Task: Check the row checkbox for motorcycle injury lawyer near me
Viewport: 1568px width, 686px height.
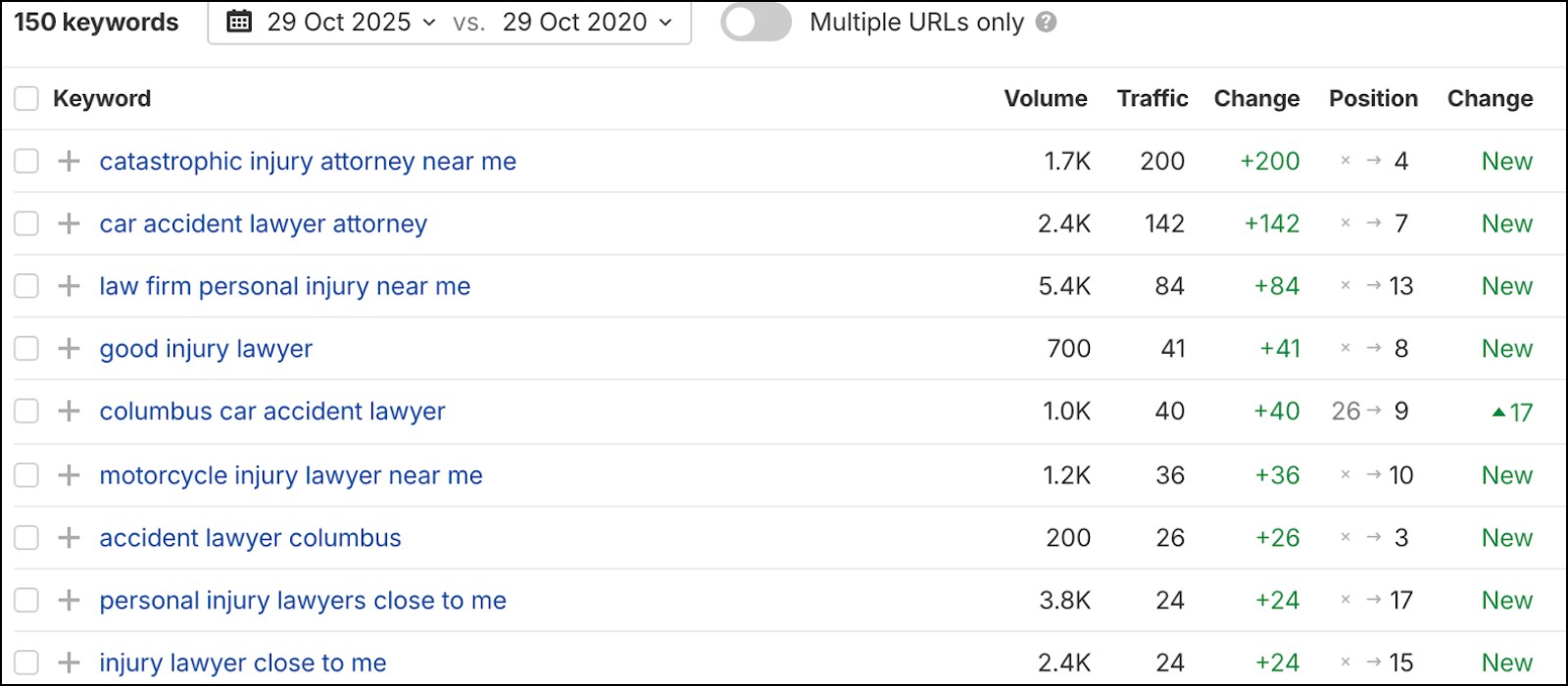Action: point(25,474)
